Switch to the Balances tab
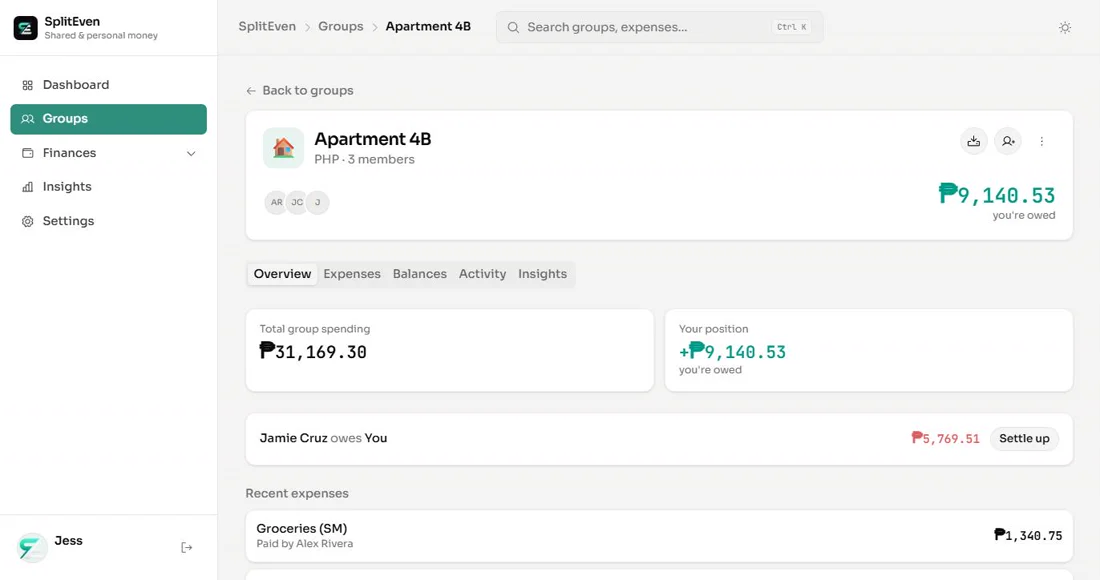1100x580 pixels. click(x=420, y=274)
